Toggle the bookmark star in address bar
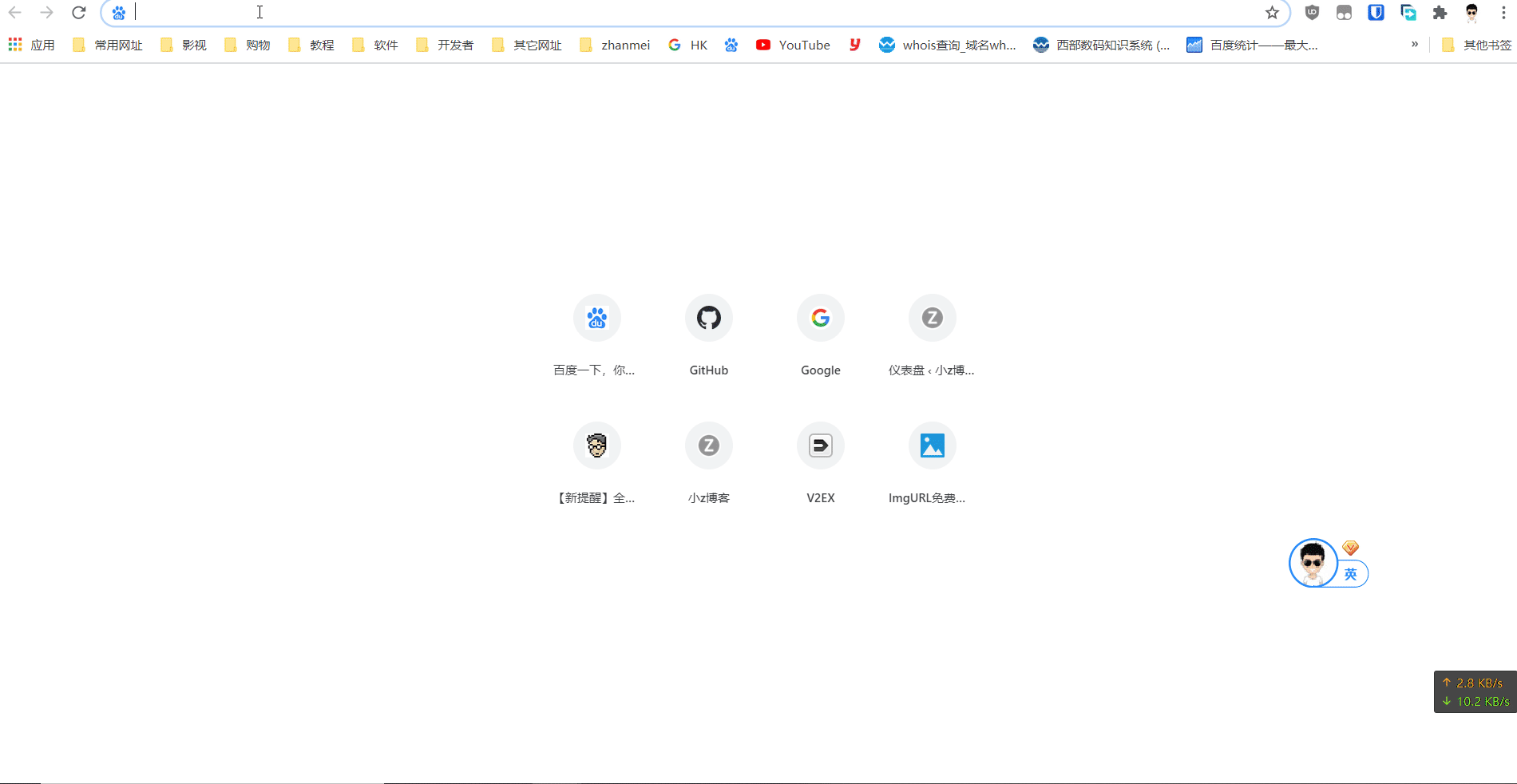The image size is (1517, 784). tap(1270, 13)
